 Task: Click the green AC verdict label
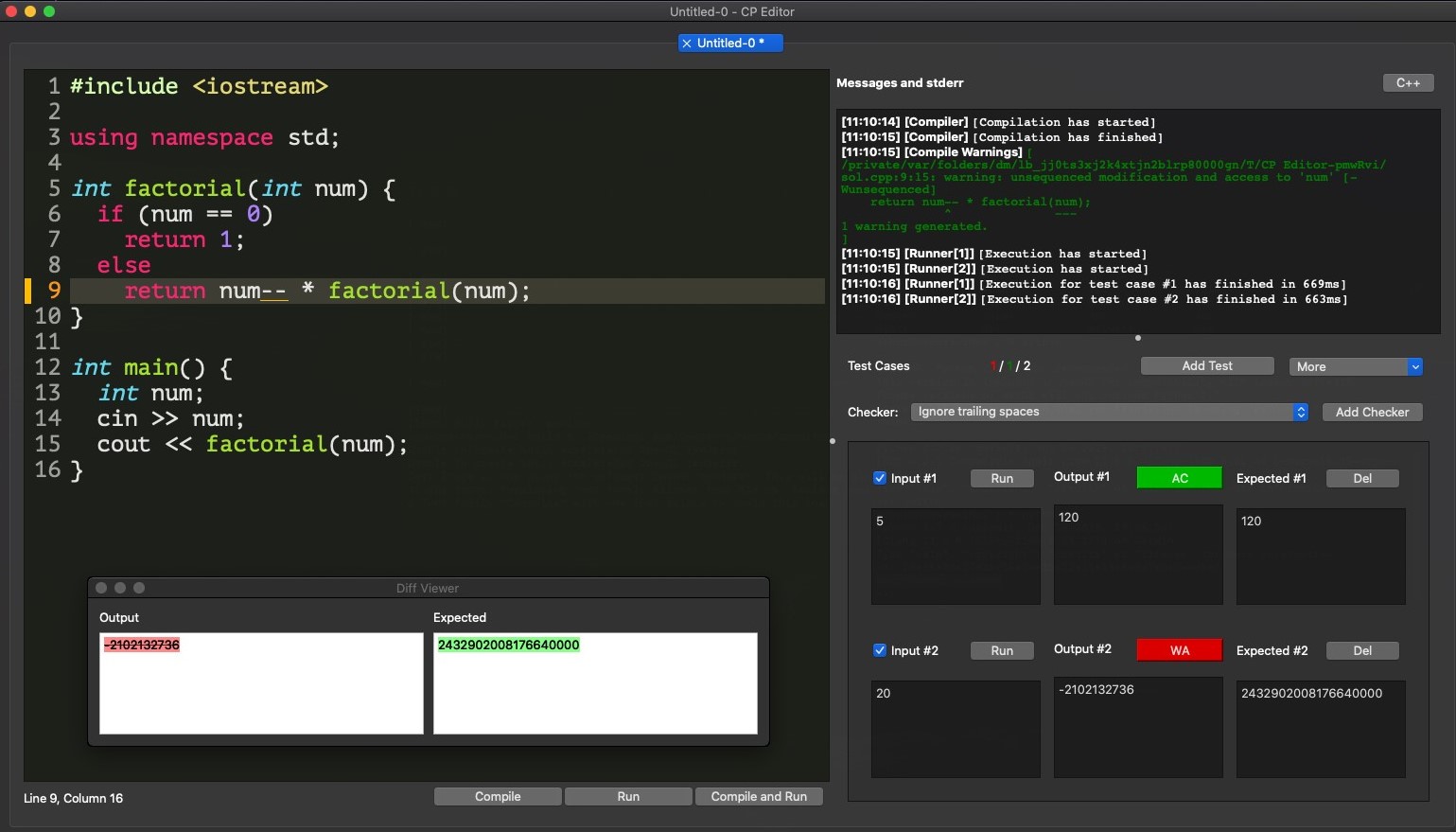1179,479
